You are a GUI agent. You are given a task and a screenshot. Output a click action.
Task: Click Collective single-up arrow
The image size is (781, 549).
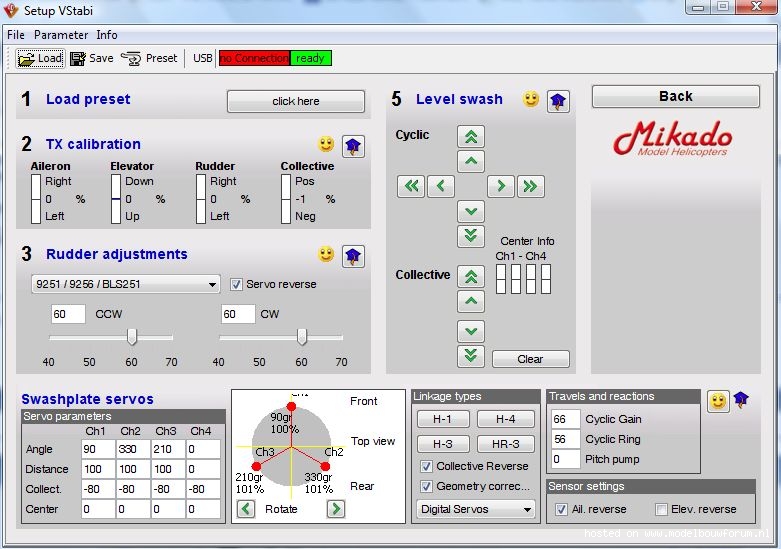pyautogui.click(x=471, y=301)
